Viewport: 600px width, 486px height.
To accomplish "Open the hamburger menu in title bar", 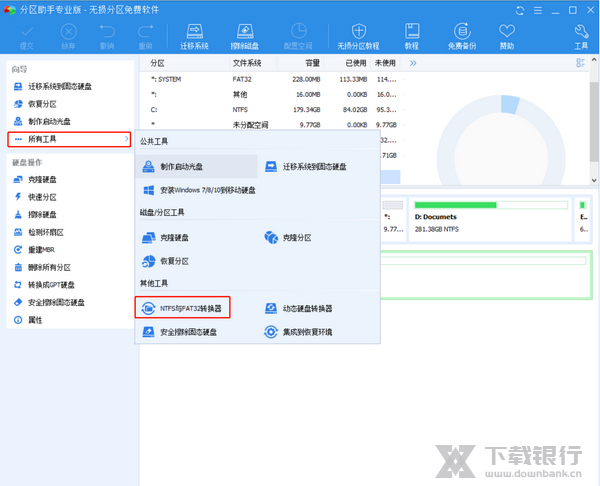I will click(538, 10).
